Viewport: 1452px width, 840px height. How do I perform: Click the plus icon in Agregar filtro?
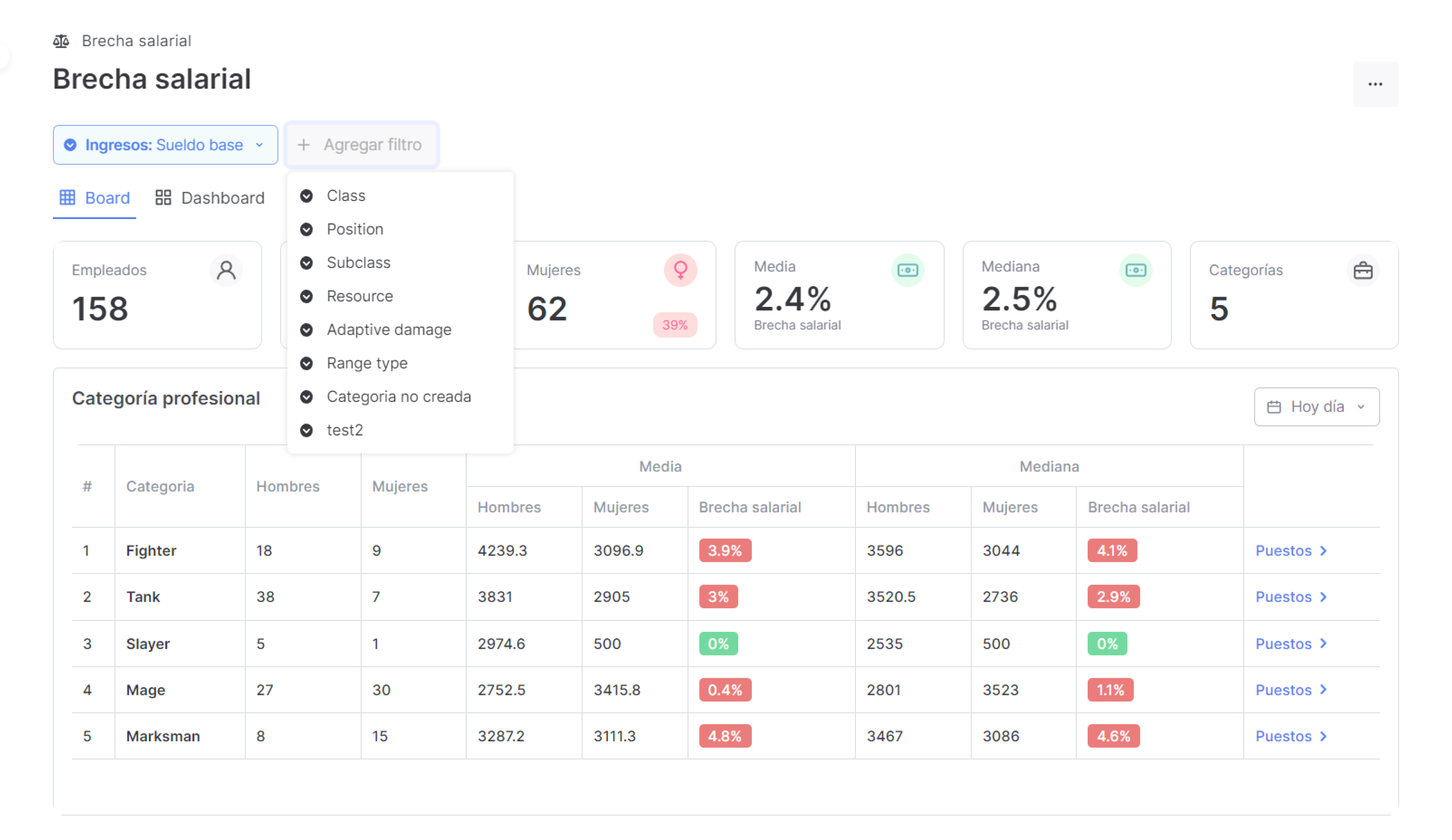pos(304,145)
